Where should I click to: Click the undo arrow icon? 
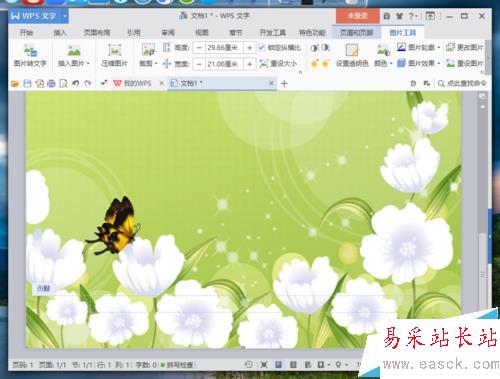coord(76,83)
